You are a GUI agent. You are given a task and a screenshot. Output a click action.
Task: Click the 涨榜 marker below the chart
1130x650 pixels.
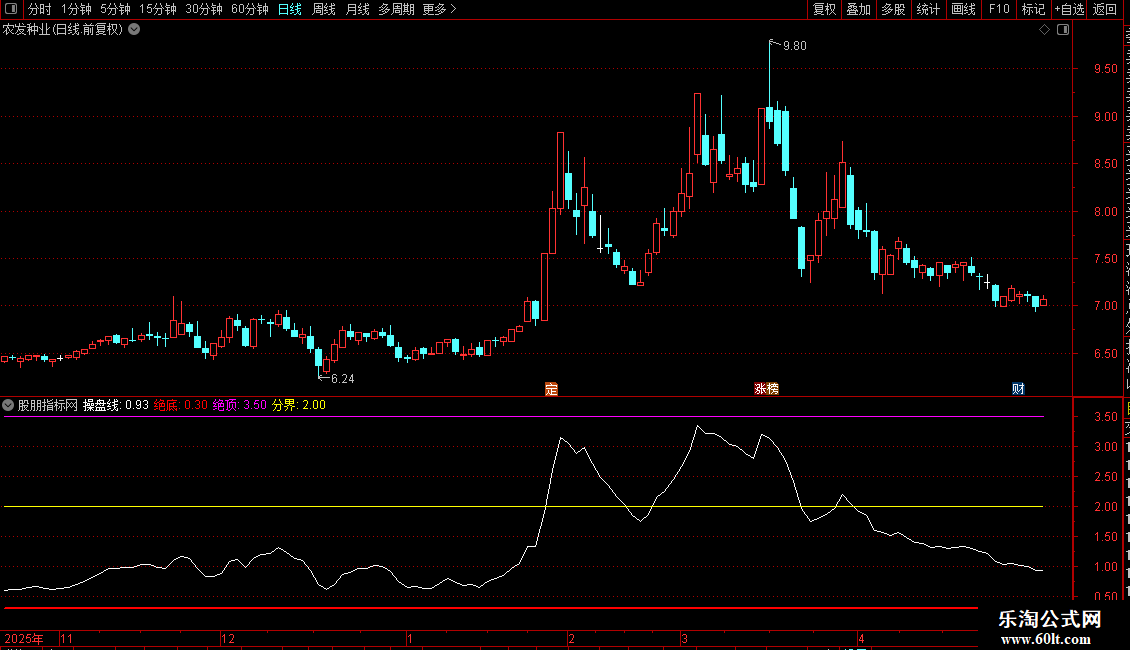[x=766, y=389]
